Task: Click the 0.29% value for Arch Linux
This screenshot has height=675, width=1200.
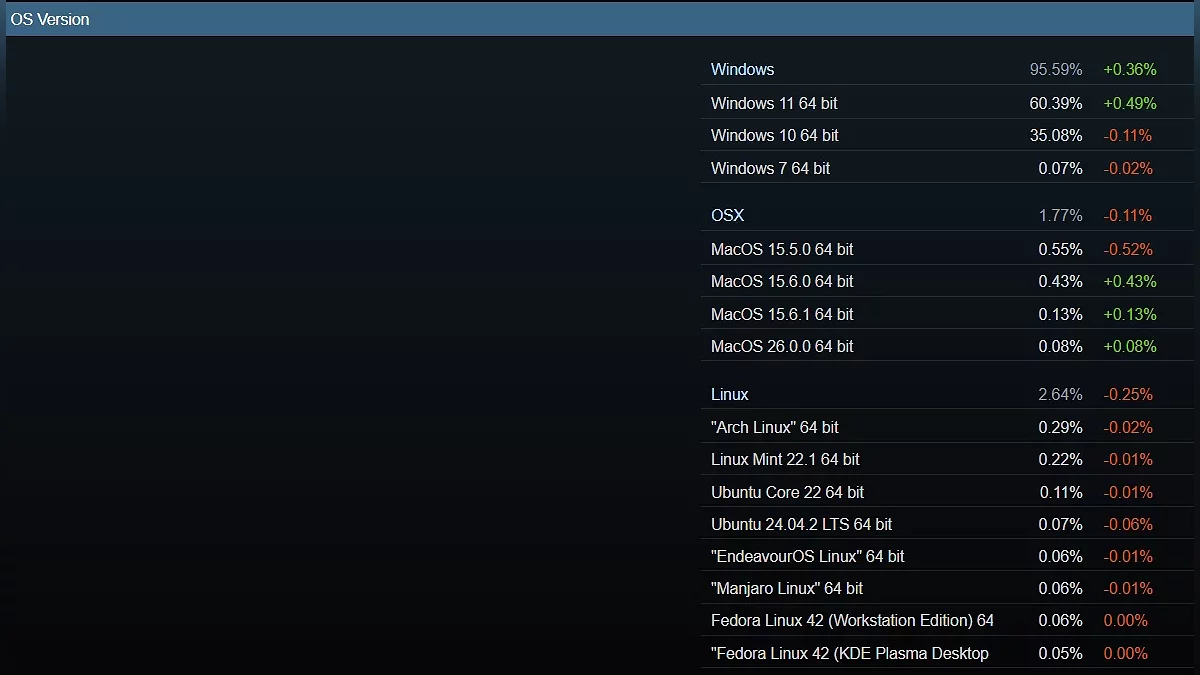Action: click(1060, 427)
